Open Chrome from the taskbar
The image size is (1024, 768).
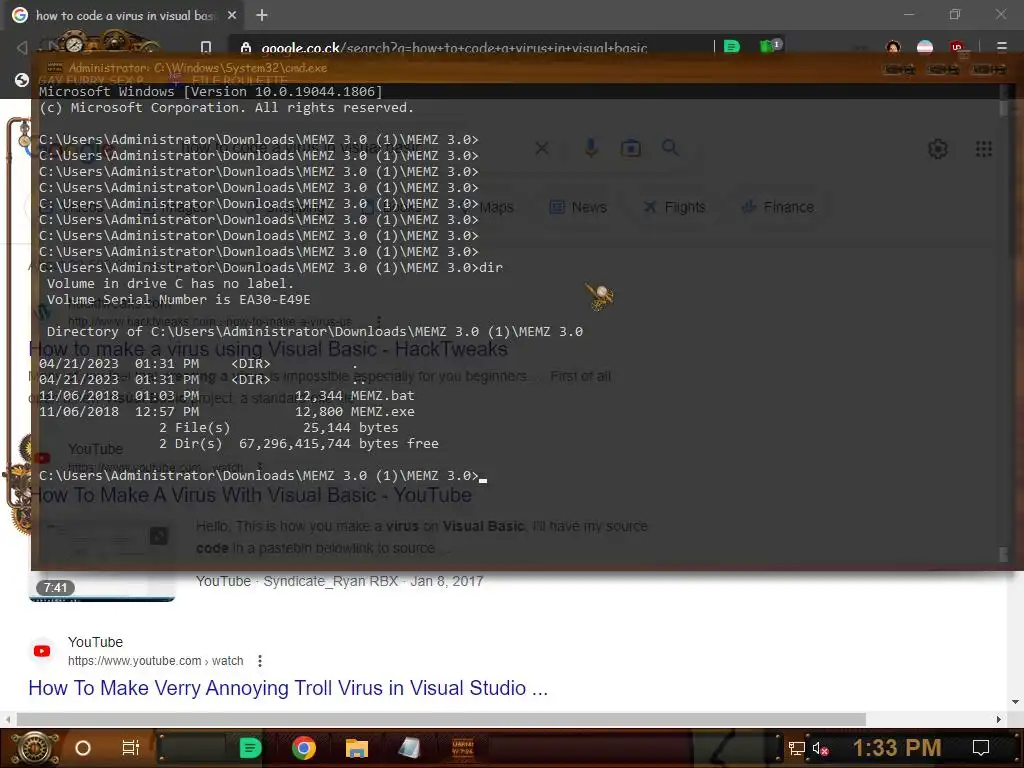pyautogui.click(x=304, y=748)
